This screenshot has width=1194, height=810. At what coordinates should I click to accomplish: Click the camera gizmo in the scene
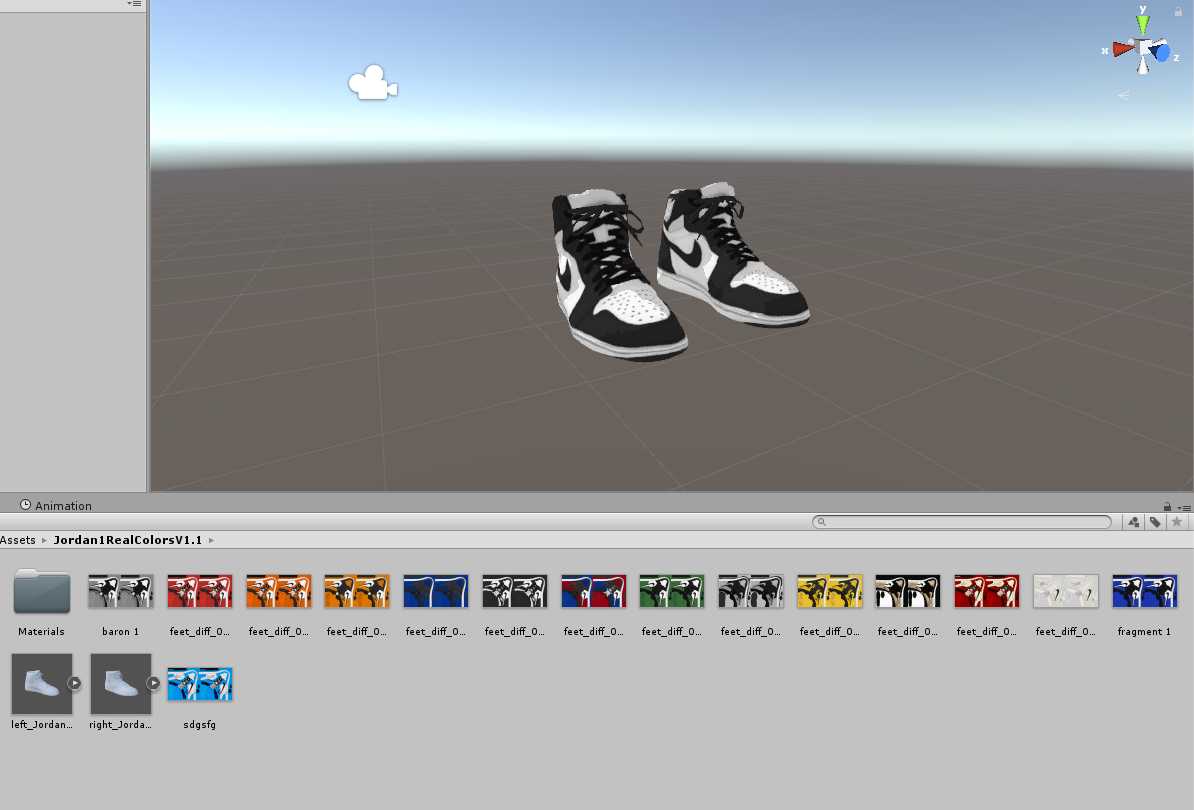[372, 84]
